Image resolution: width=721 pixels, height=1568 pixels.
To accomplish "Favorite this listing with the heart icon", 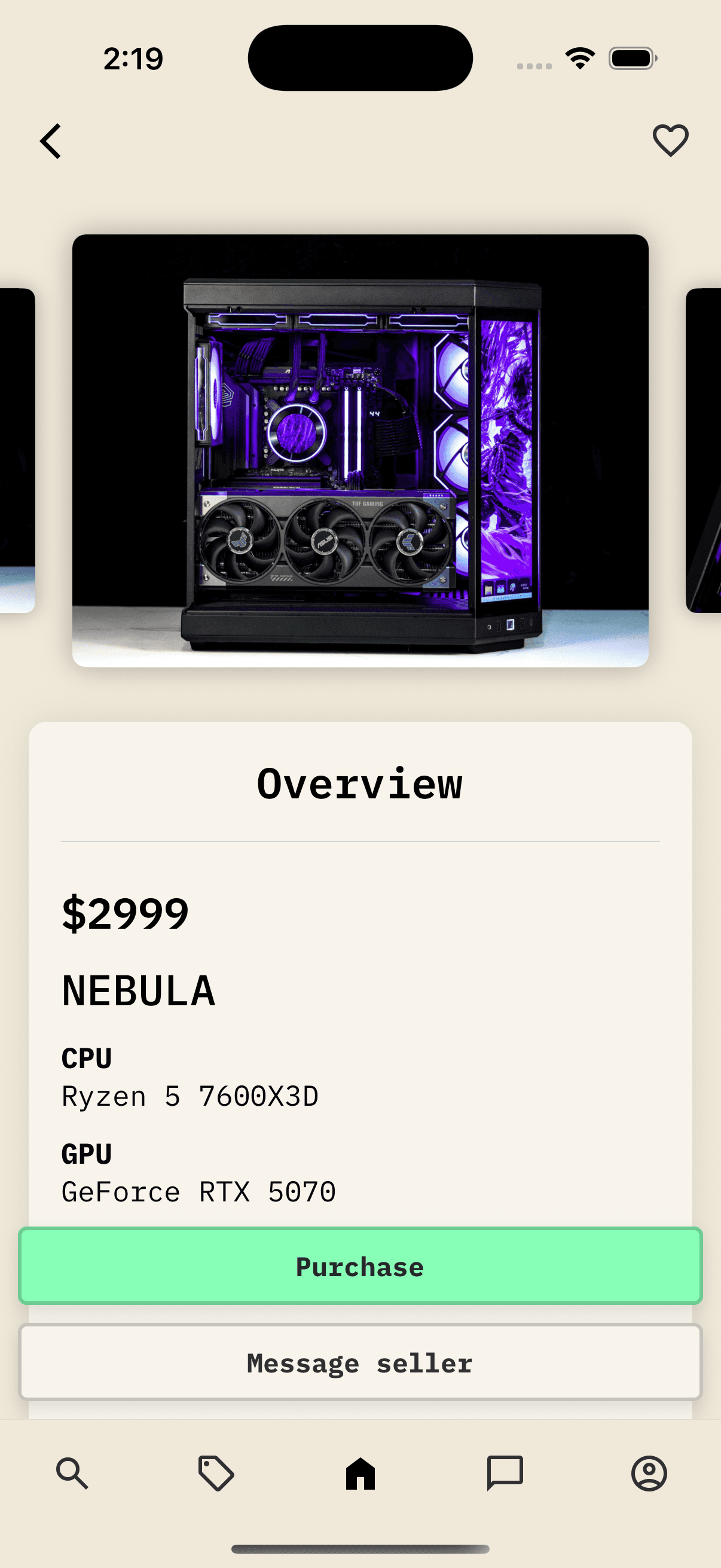I will pyautogui.click(x=671, y=141).
